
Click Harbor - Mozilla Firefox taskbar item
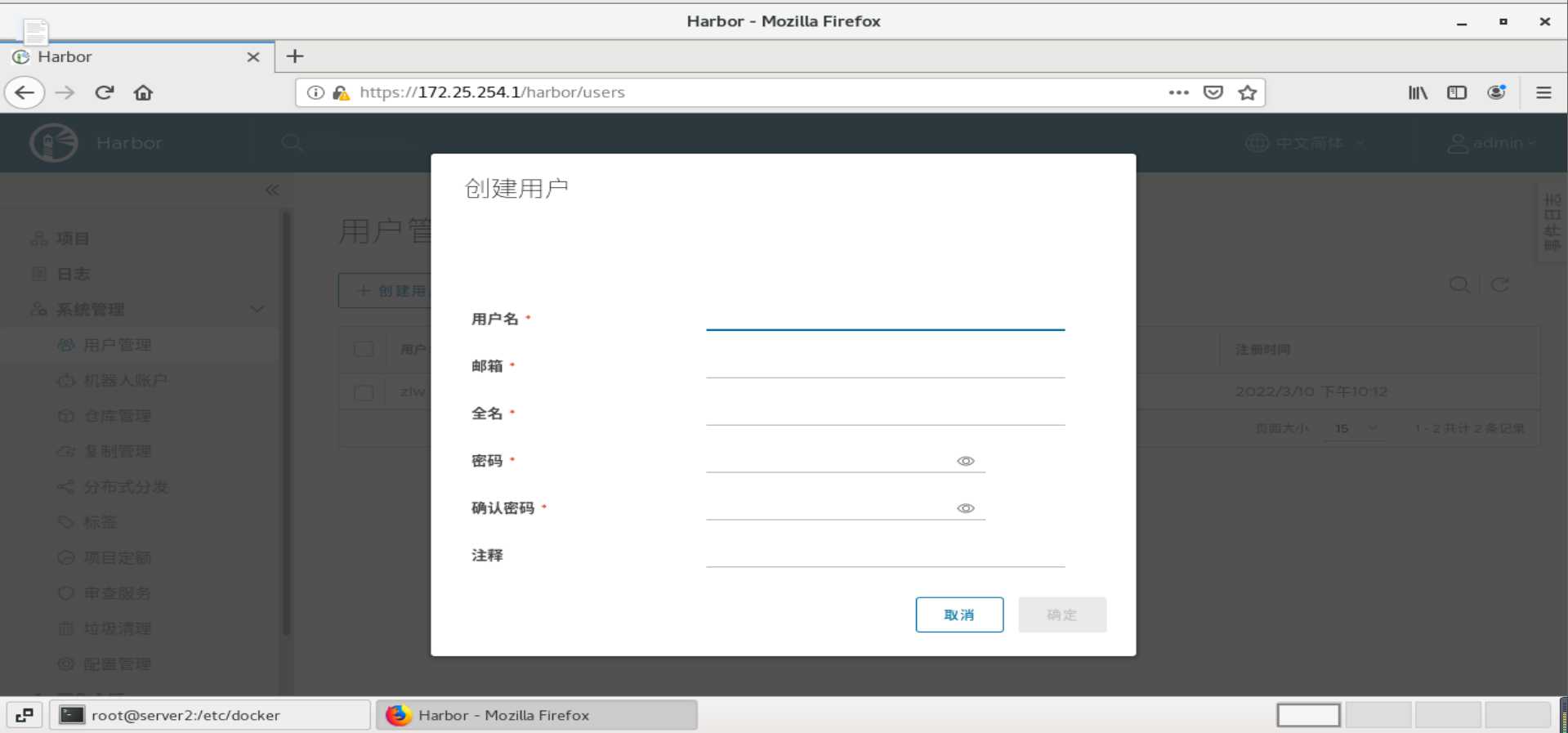click(x=537, y=715)
